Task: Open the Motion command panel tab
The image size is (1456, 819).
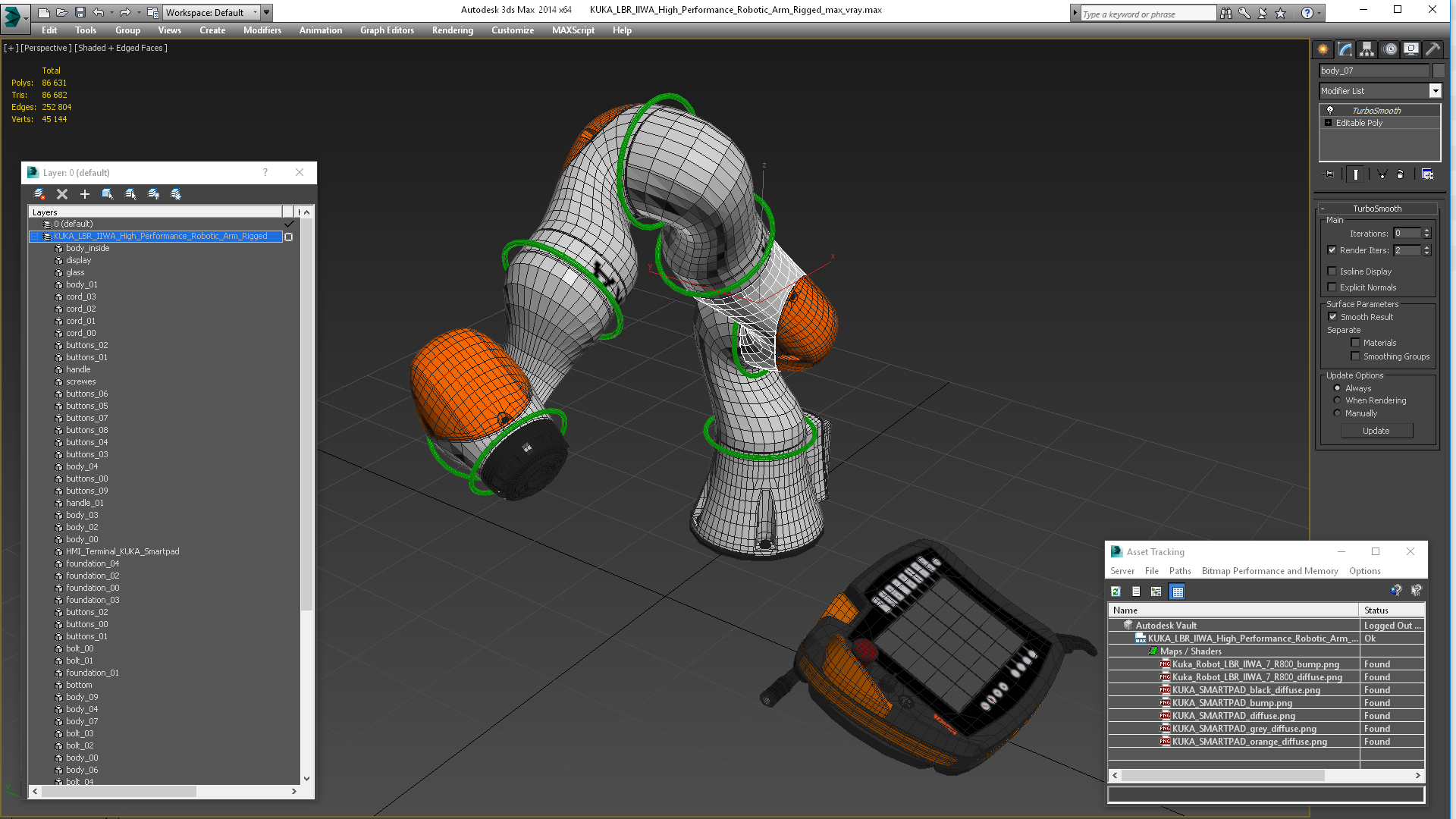Action: click(x=1390, y=49)
